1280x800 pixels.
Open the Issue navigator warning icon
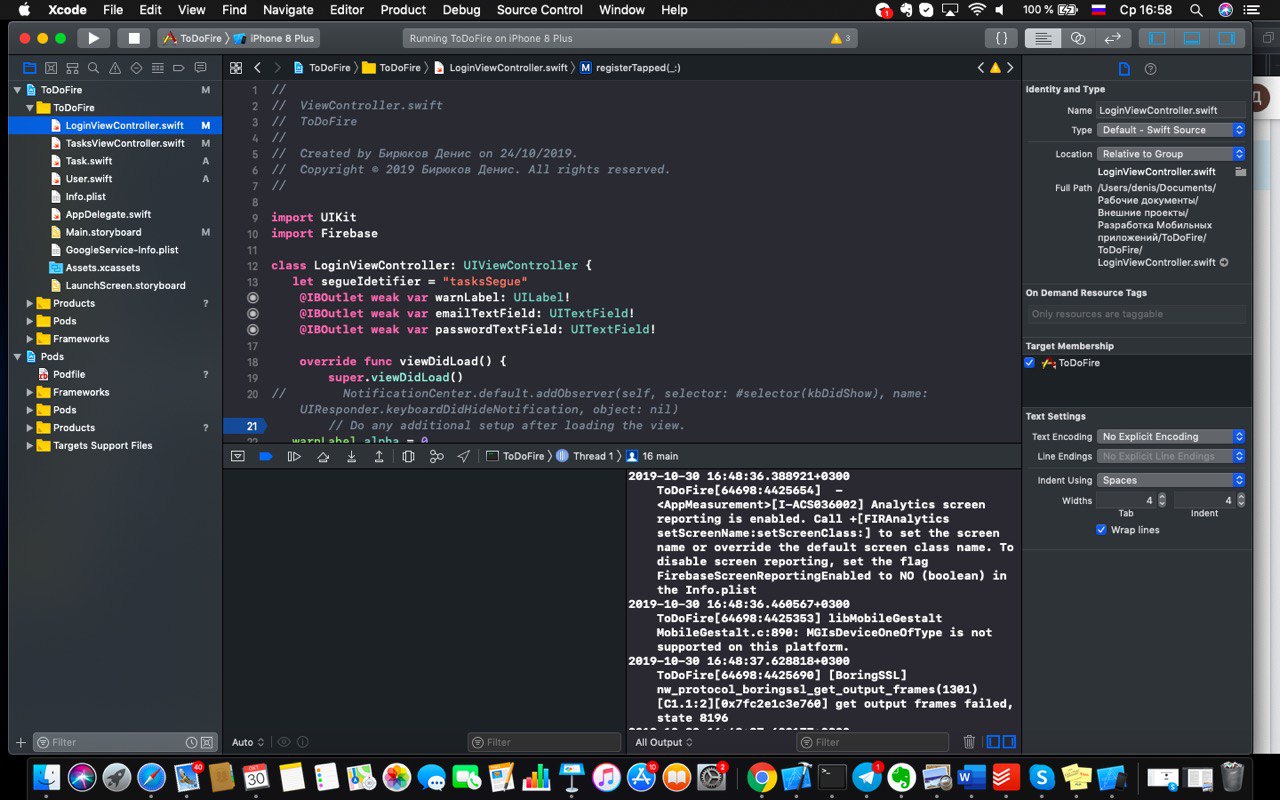point(115,68)
